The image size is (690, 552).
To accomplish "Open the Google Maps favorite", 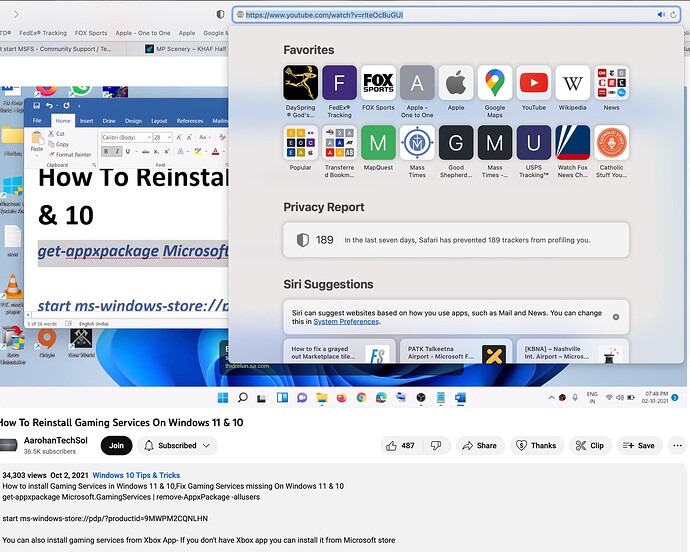I will (495, 83).
